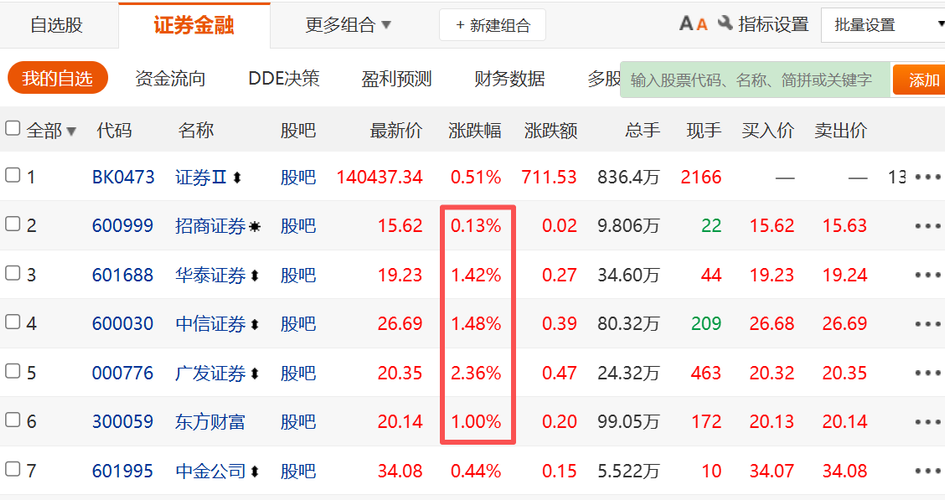Open 指标设置 wrench settings

click(x=764, y=24)
